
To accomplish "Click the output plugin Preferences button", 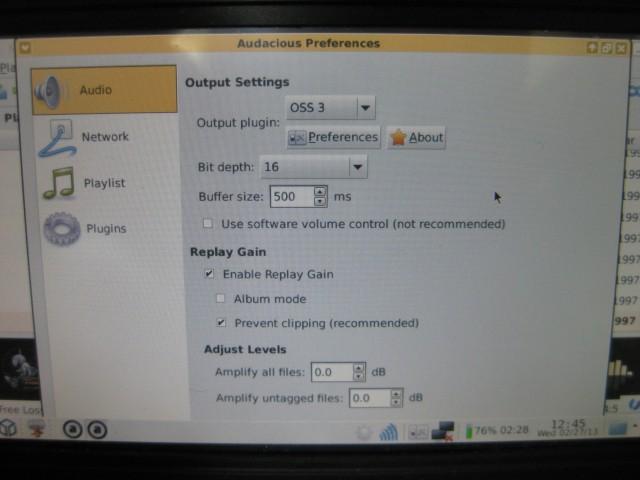I will point(333,138).
